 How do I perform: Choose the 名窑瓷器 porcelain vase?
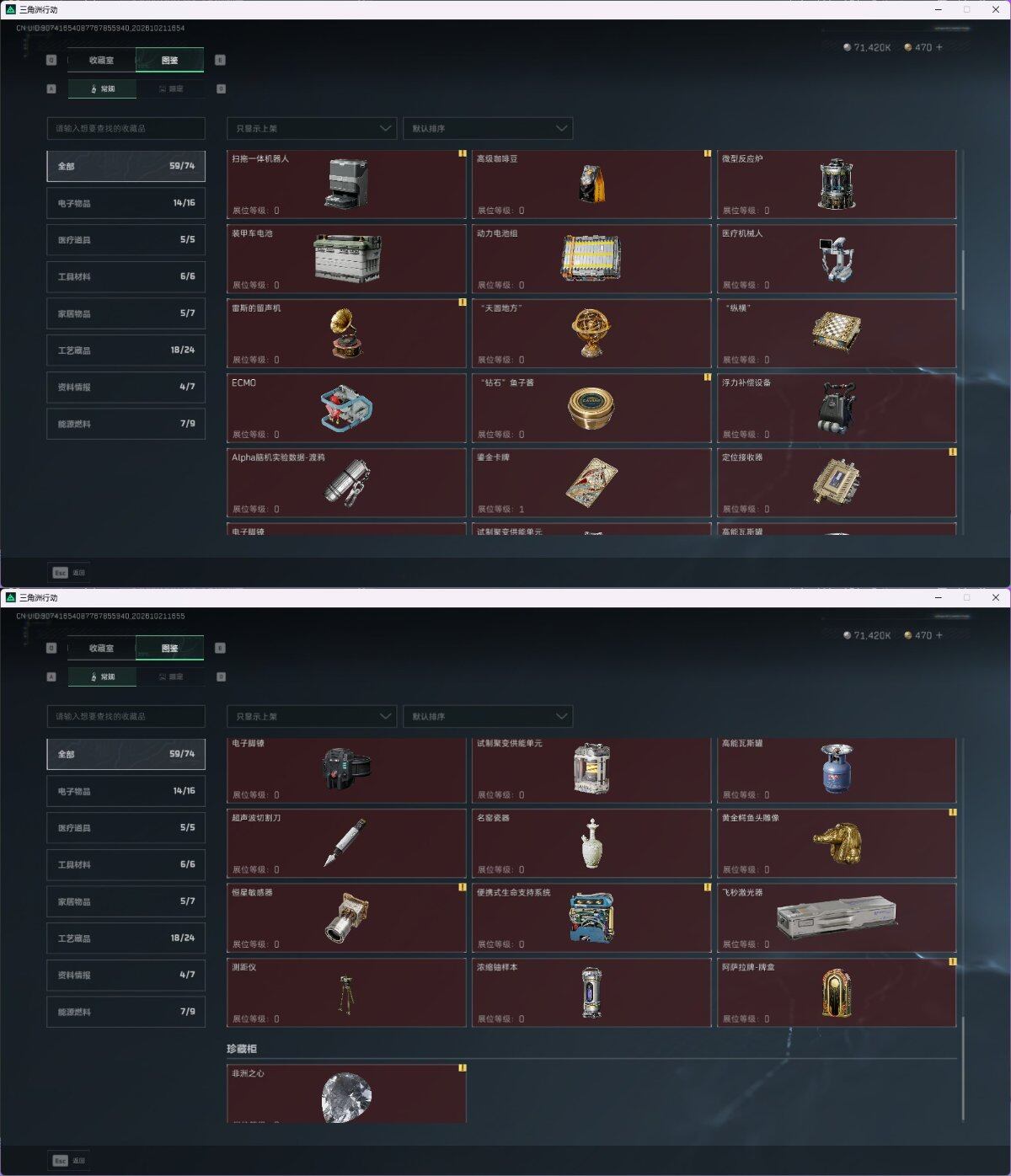click(x=591, y=843)
